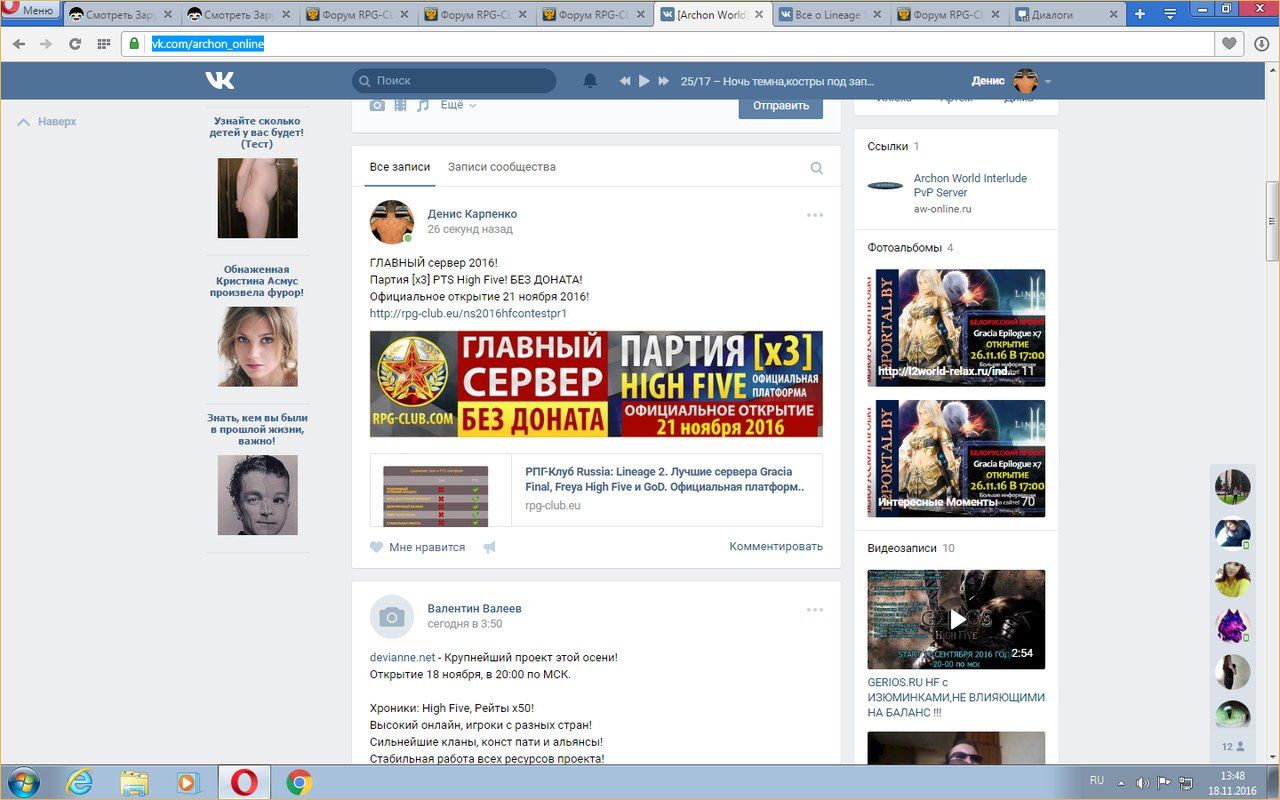The width and height of the screenshot is (1280, 800).
Task: Open Speed Dial grid icon
Action: (x=103, y=44)
